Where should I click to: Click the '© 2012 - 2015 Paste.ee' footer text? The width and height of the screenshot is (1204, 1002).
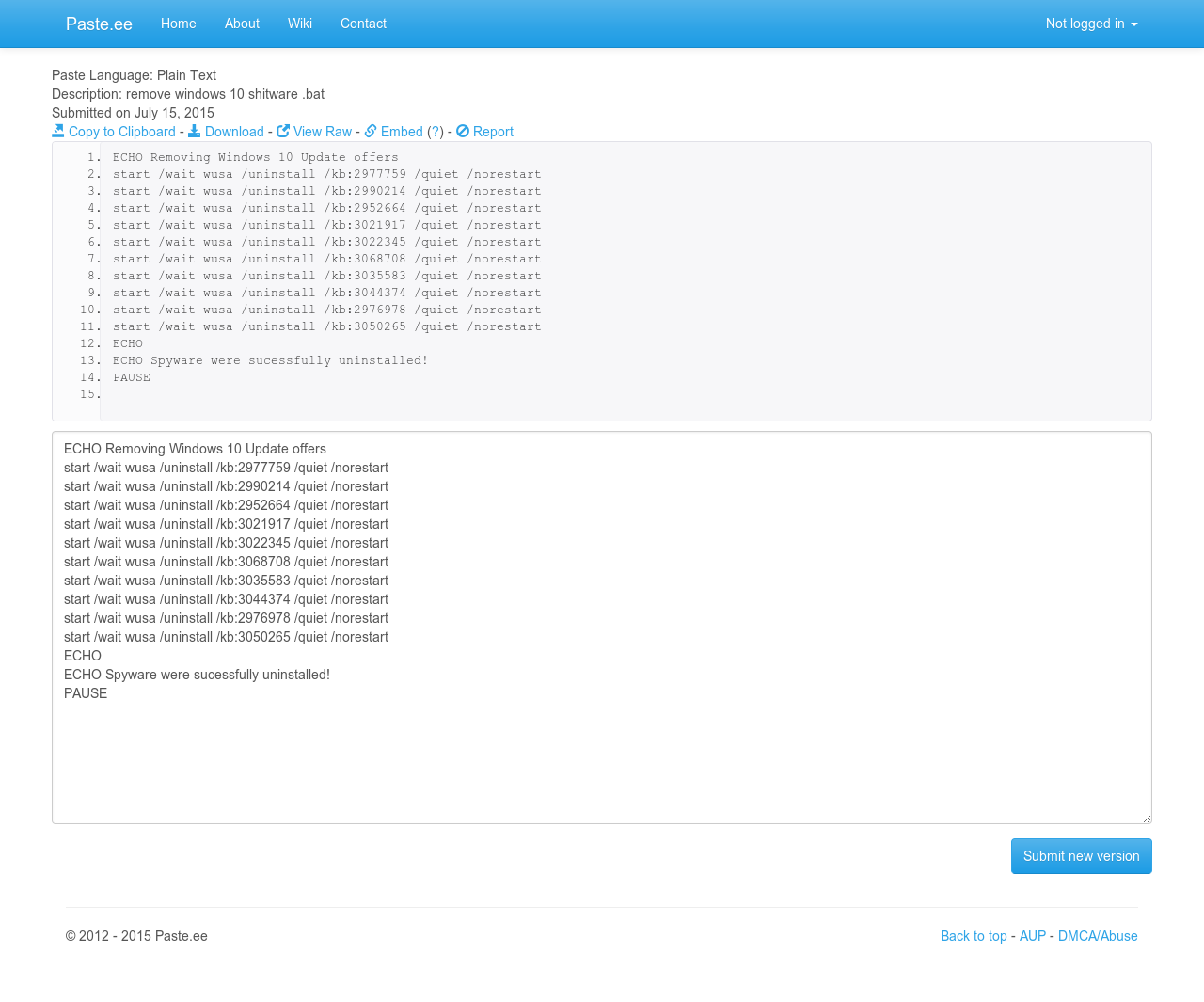136,936
